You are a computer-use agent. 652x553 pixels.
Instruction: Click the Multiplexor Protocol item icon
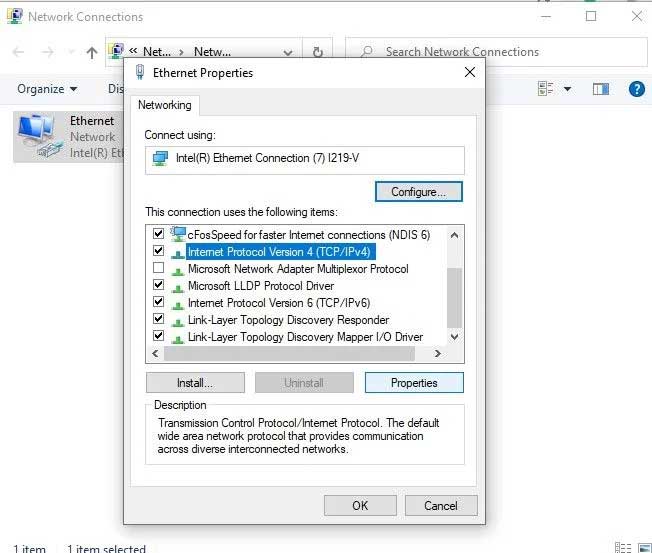178,271
